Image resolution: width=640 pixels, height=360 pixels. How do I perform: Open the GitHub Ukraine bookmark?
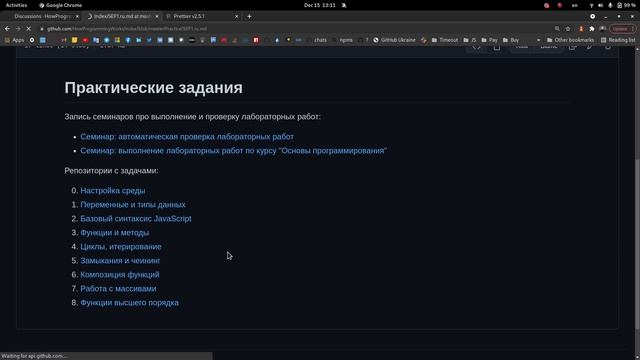click(394, 40)
